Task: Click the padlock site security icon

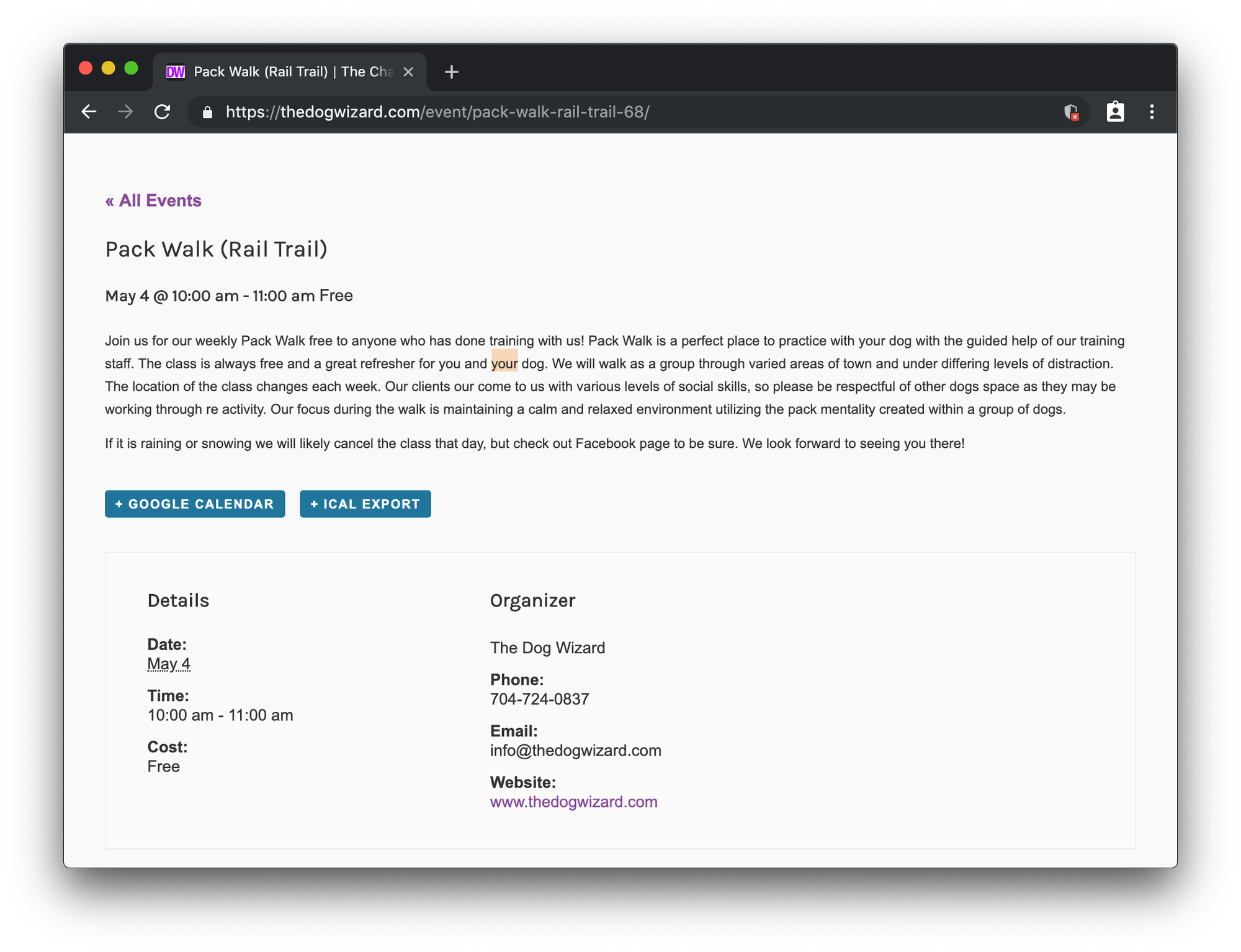Action: [208, 112]
